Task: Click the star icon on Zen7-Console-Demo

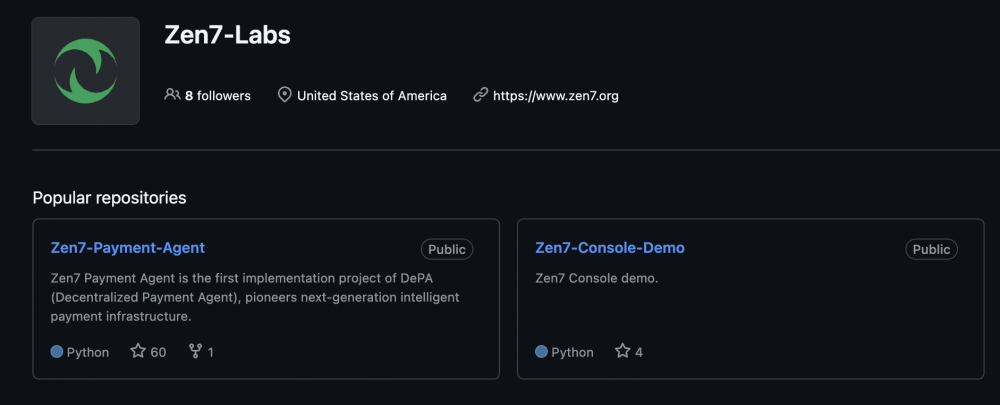Action: [622, 352]
